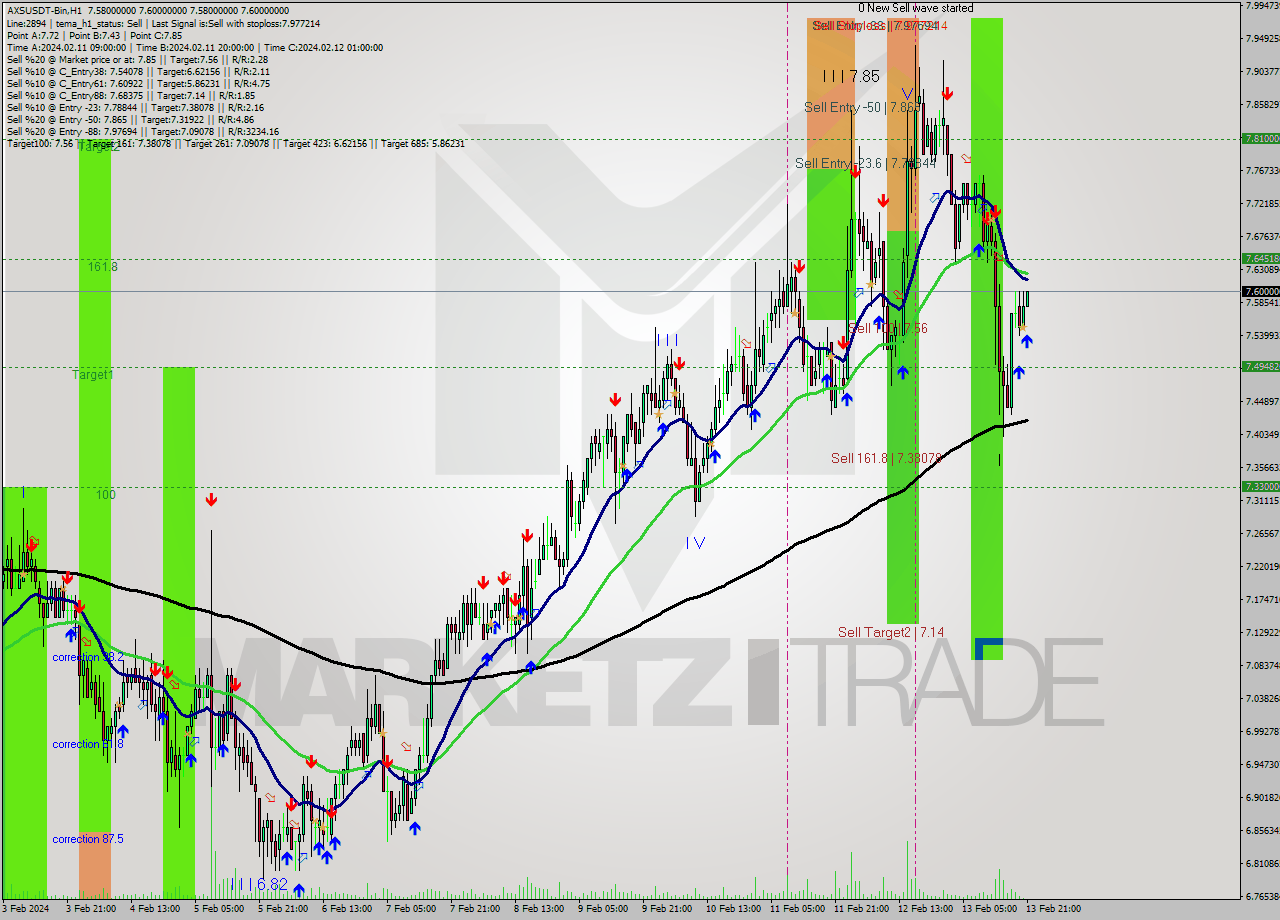Click the green '161.8' level label
1280x920 pixels.
point(103,267)
